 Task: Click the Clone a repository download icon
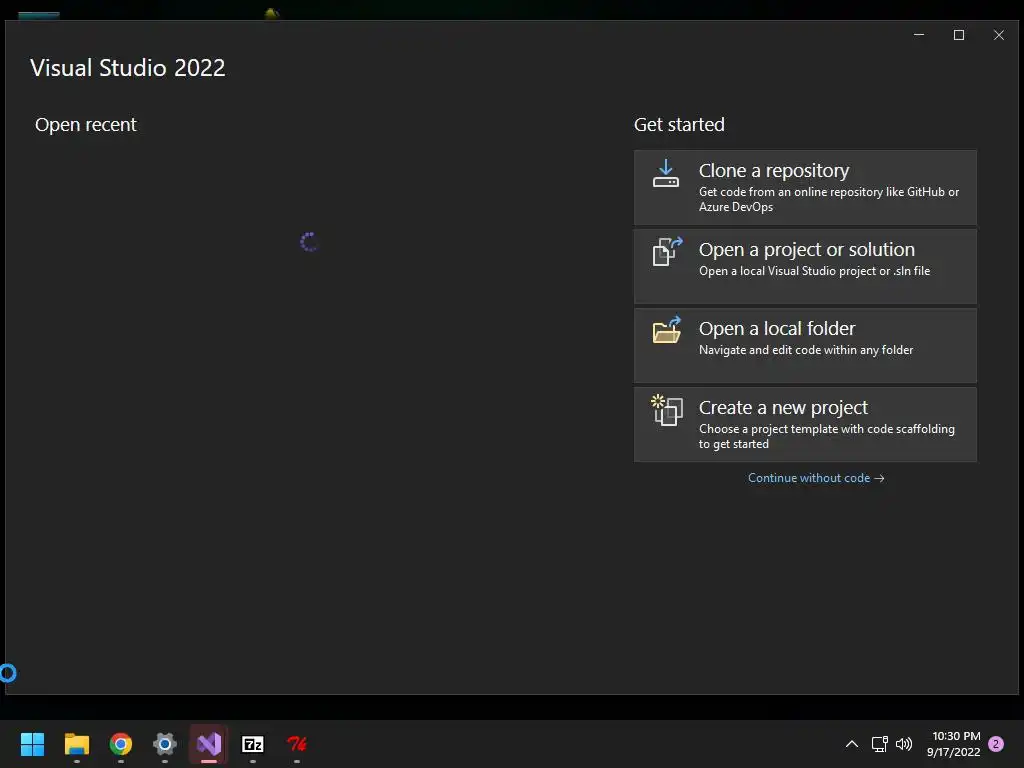point(665,173)
